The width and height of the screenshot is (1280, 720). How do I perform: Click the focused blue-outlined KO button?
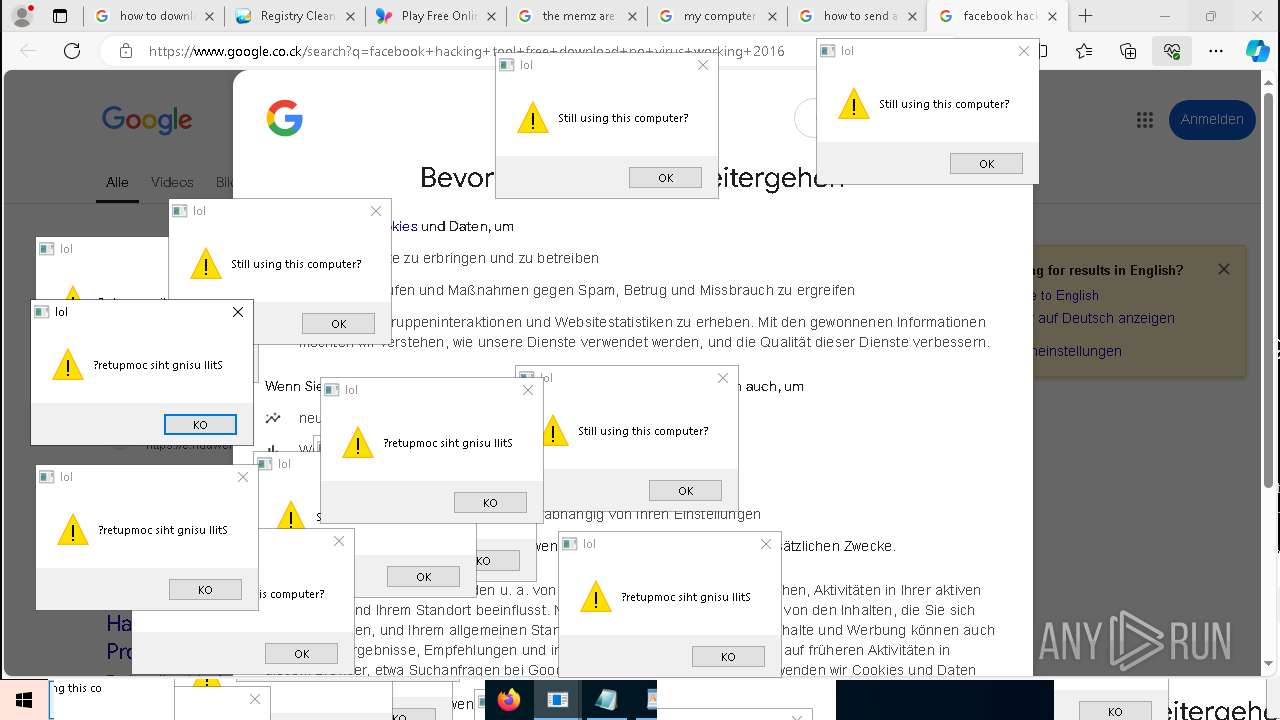click(x=200, y=424)
